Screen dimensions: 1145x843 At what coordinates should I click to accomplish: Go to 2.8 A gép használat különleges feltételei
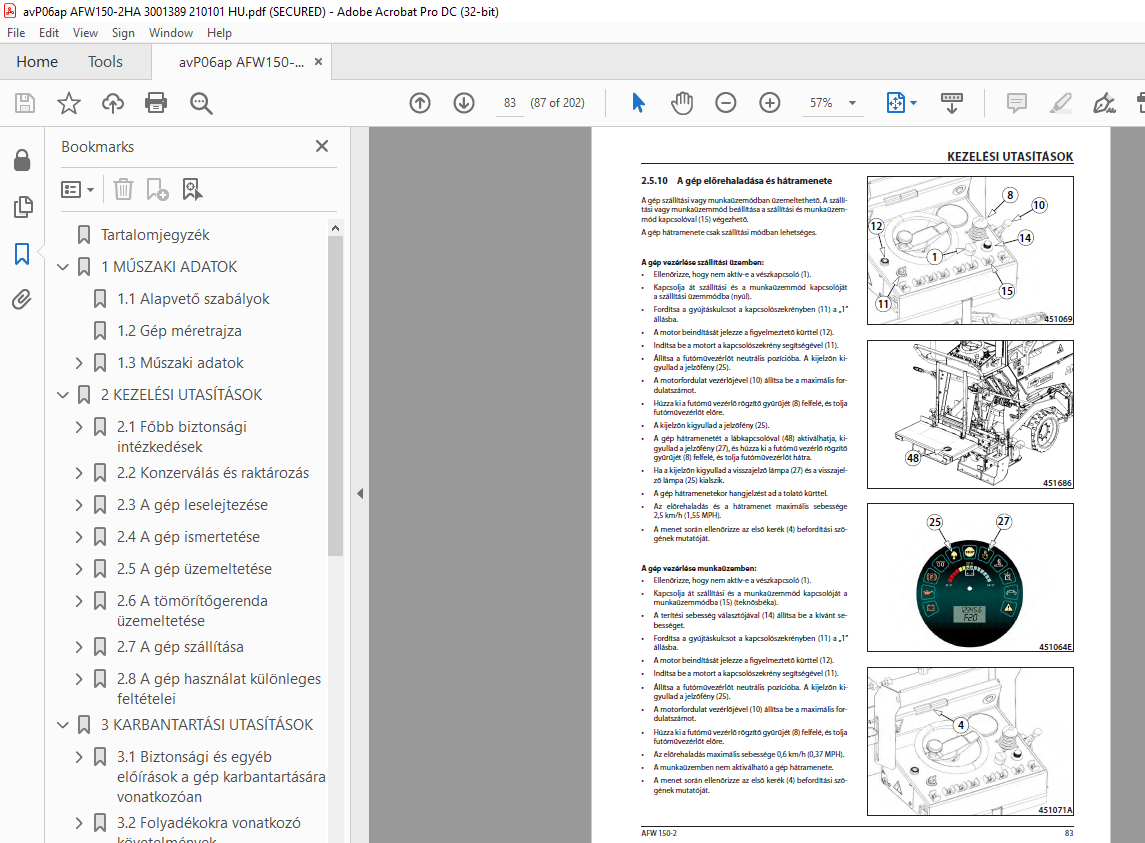(219, 689)
